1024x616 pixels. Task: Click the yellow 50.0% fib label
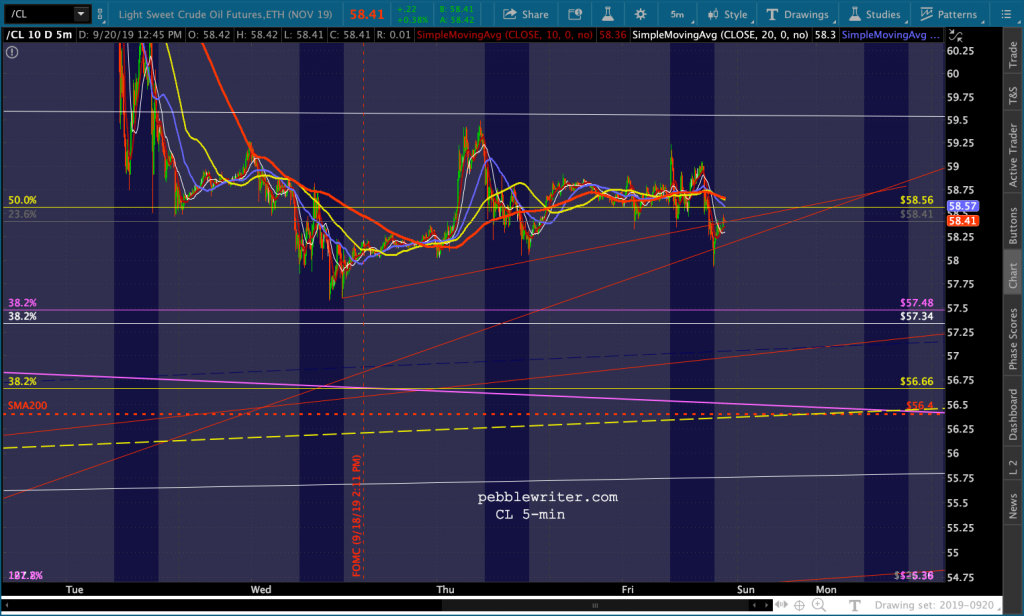pos(22,200)
